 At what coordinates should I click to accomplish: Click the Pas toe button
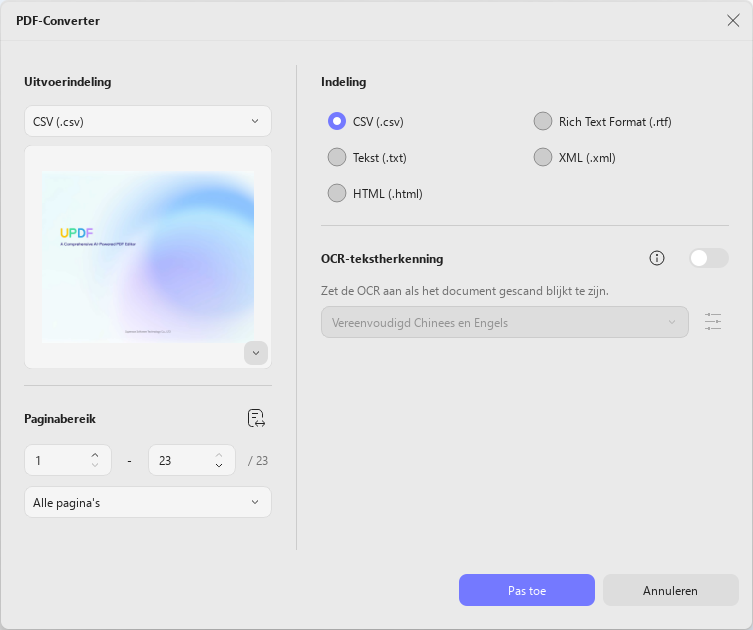point(527,590)
